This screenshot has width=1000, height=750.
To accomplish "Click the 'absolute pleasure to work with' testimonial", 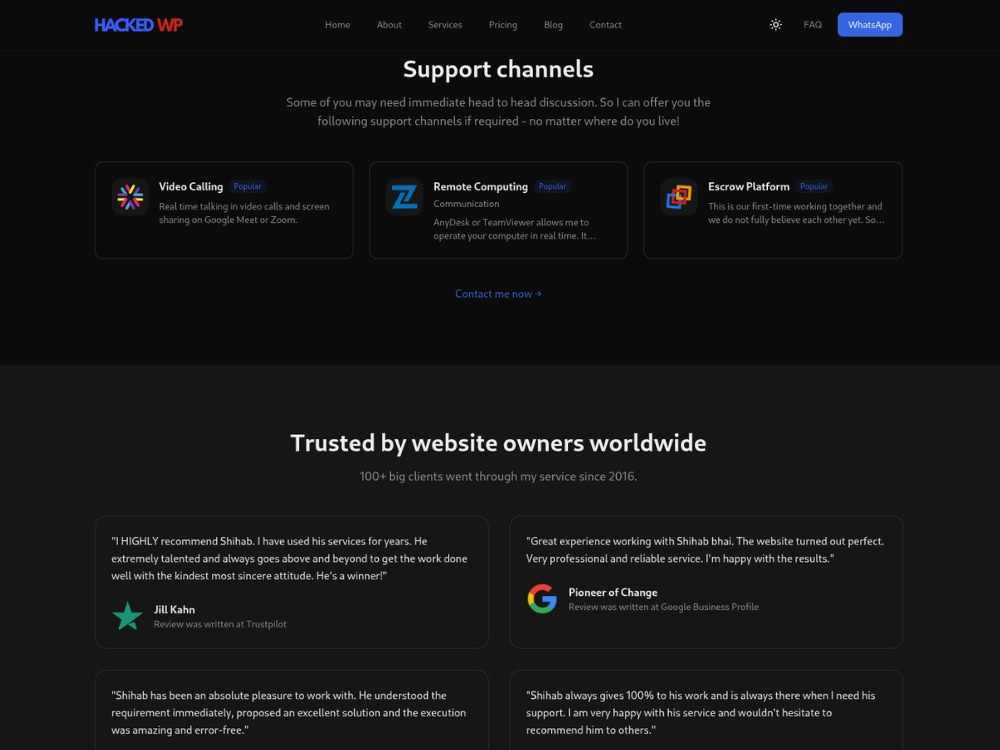I will [x=288, y=712].
